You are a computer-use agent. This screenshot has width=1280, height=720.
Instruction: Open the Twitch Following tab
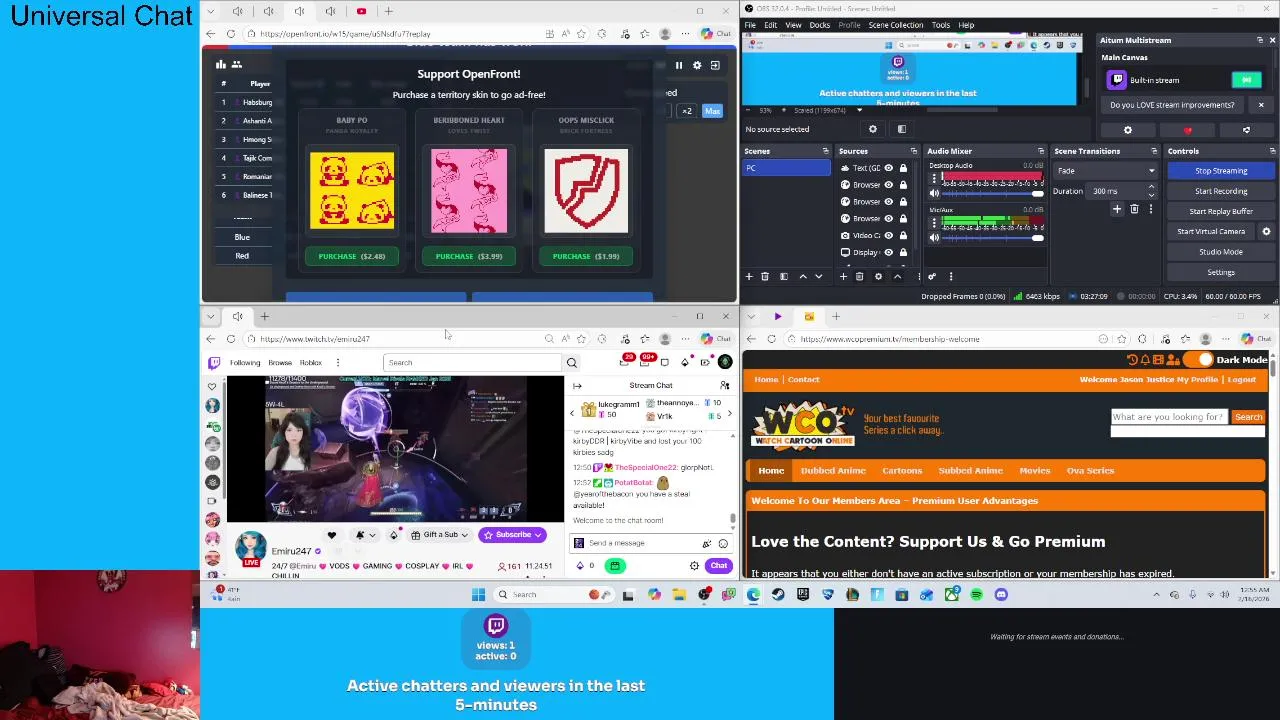click(x=245, y=363)
